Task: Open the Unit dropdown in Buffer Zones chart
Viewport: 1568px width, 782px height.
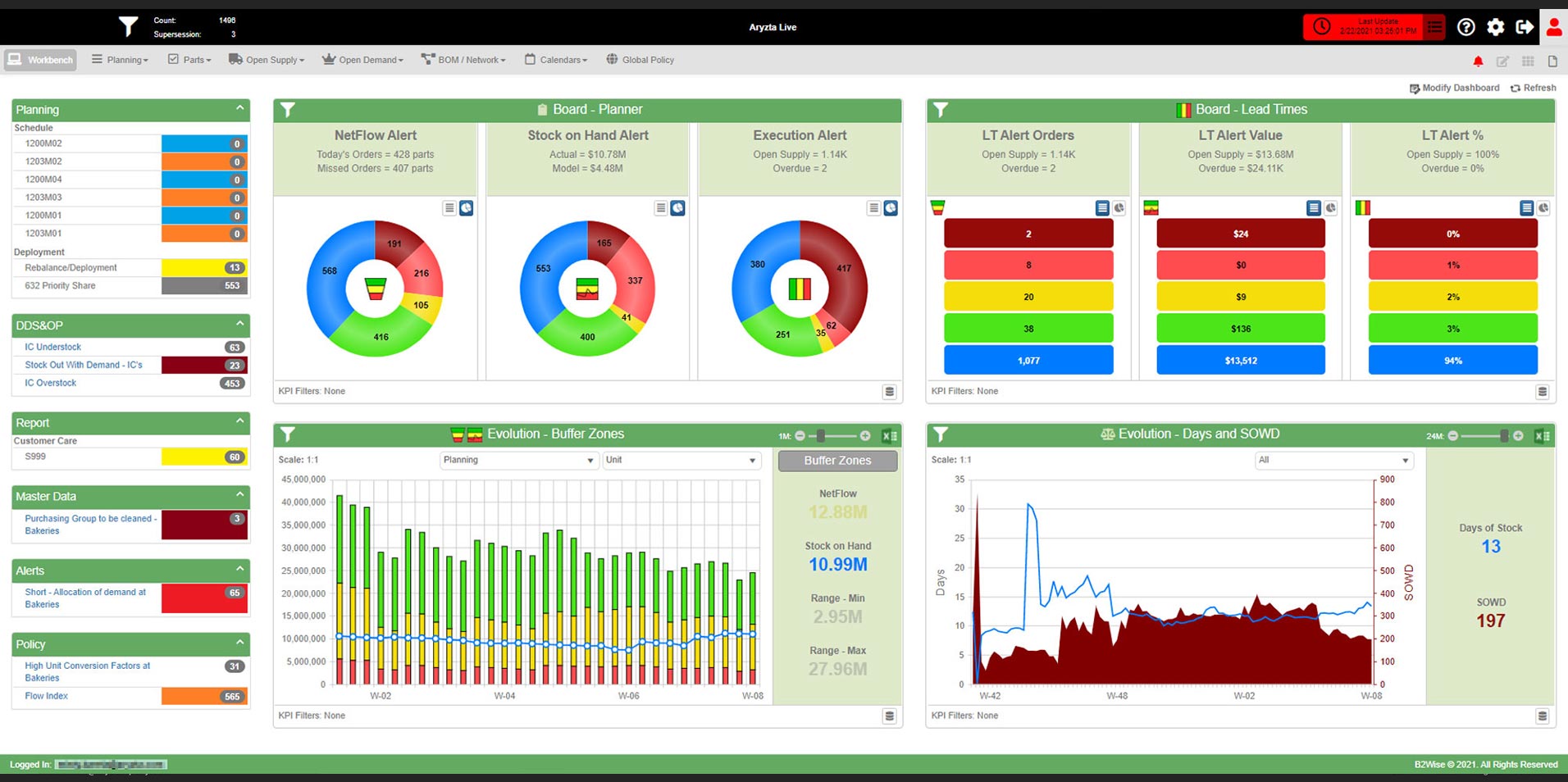Action: click(681, 461)
